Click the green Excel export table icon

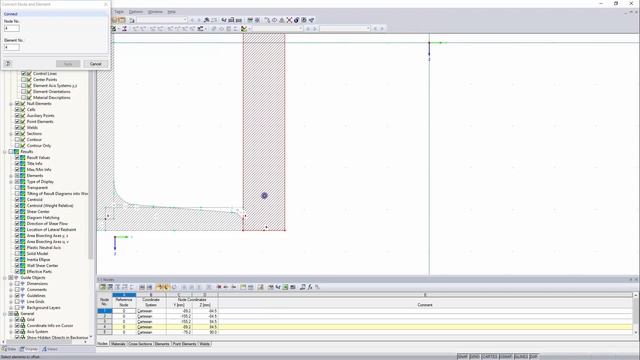285,287
